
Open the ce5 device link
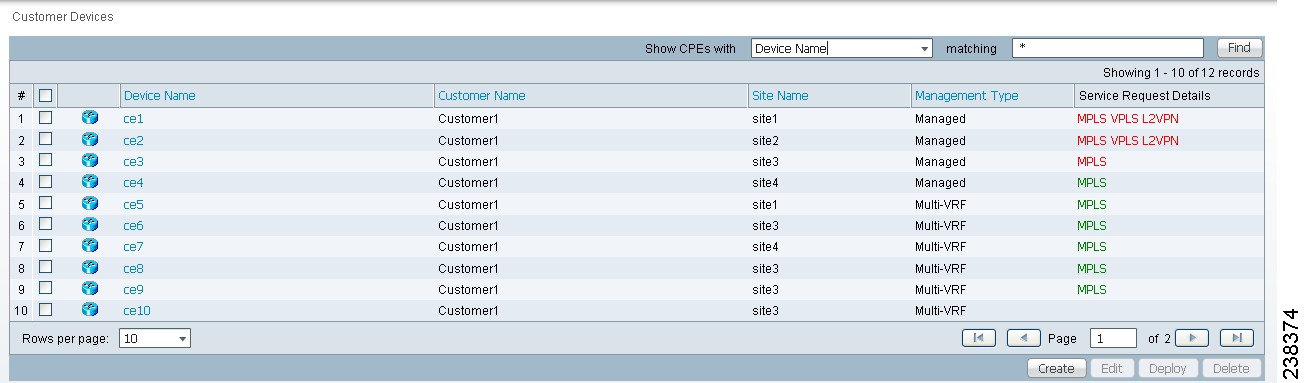point(134,204)
